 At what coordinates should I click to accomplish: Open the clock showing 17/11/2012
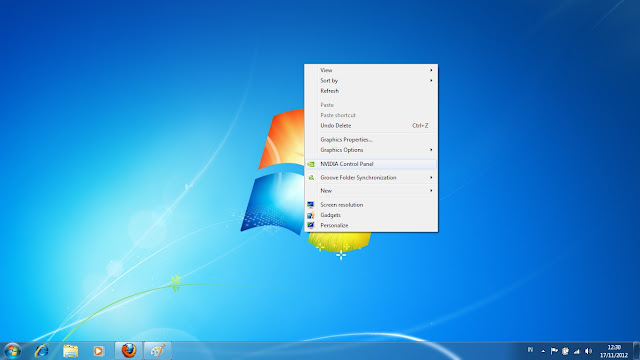pyautogui.click(x=613, y=351)
